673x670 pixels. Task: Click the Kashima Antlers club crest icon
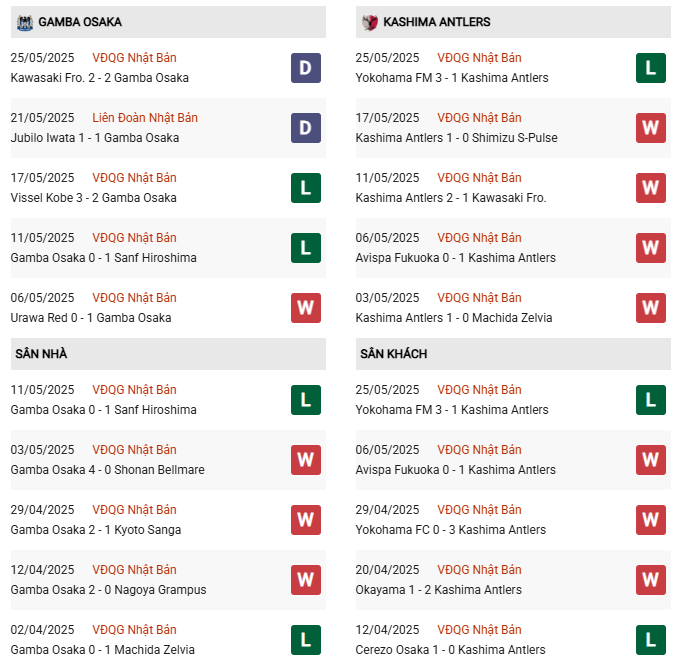point(370,22)
